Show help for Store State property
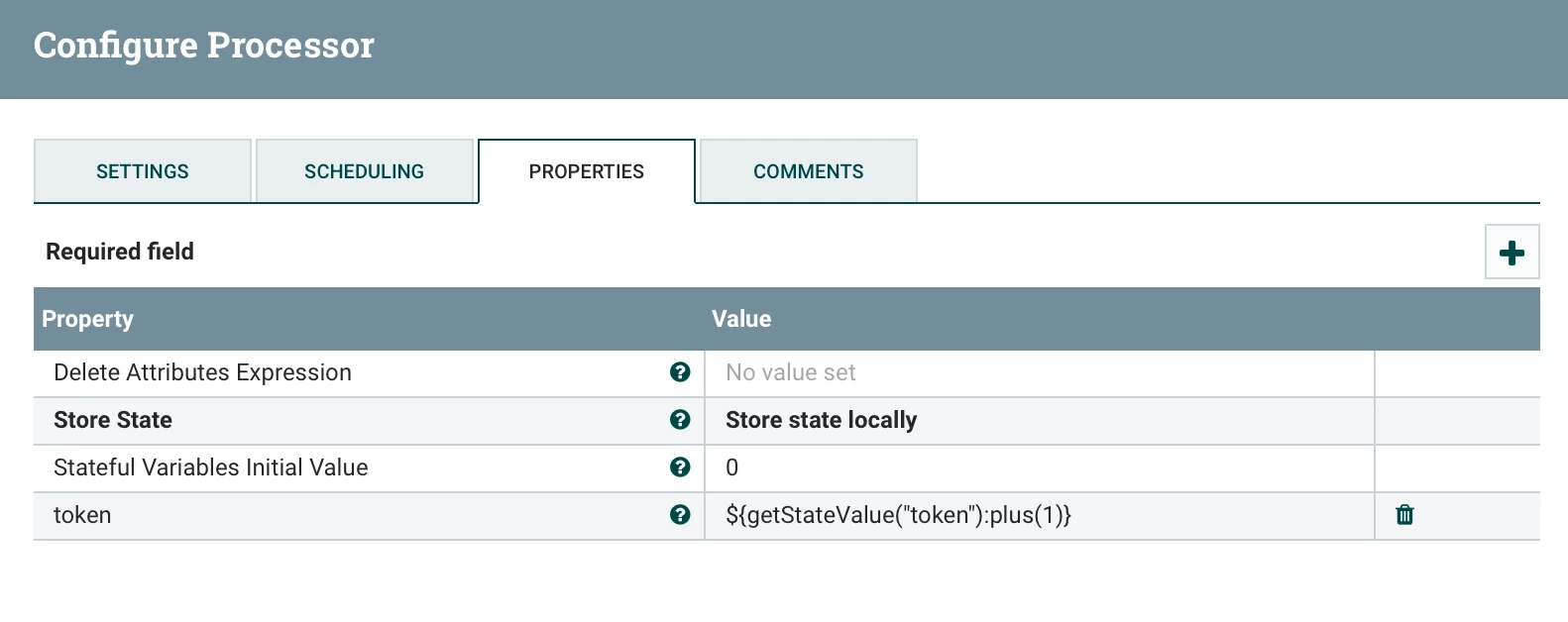This screenshot has height=622, width=1568. pos(680,420)
